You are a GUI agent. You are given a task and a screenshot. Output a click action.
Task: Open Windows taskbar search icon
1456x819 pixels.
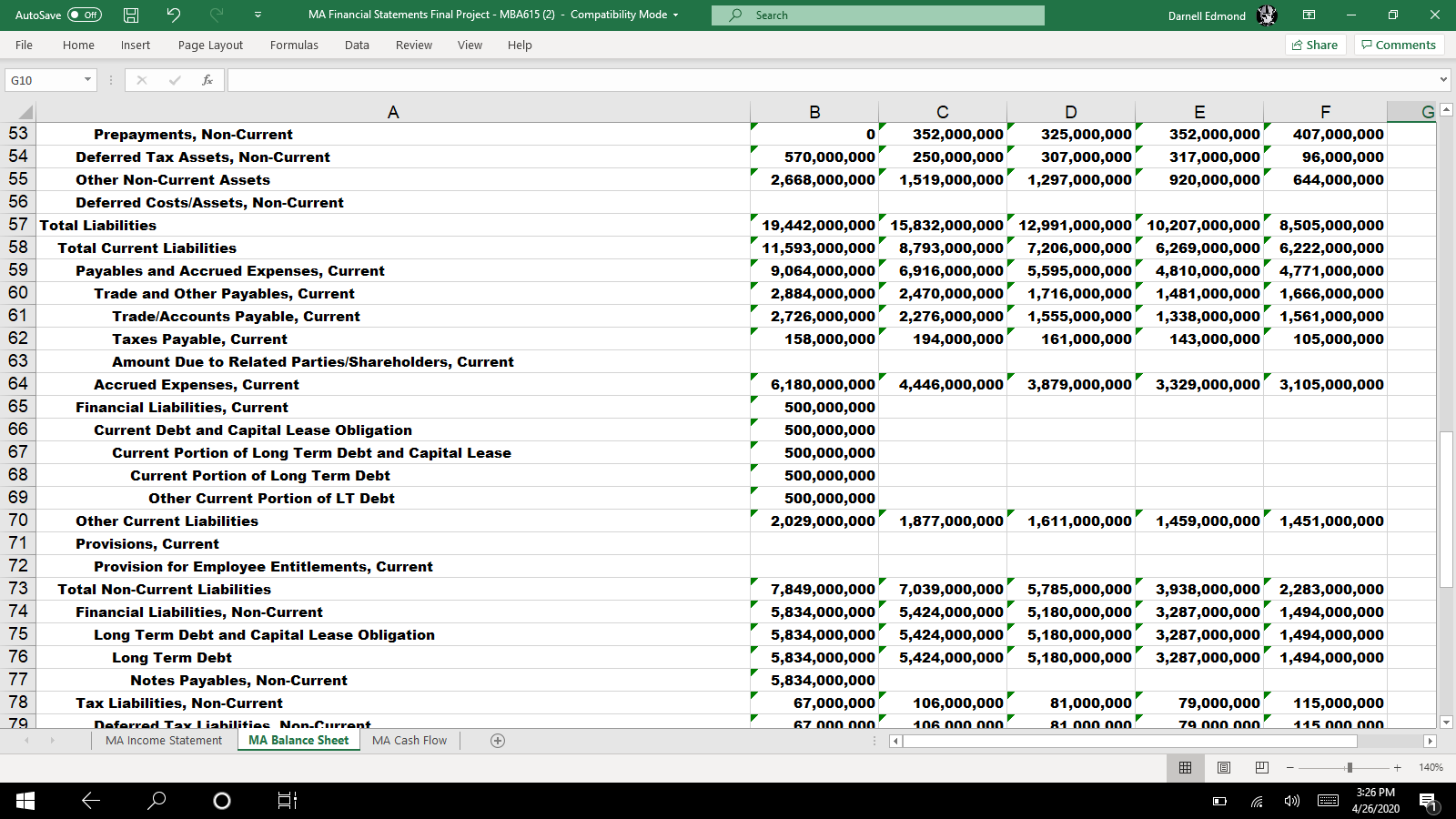tap(157, 801)
